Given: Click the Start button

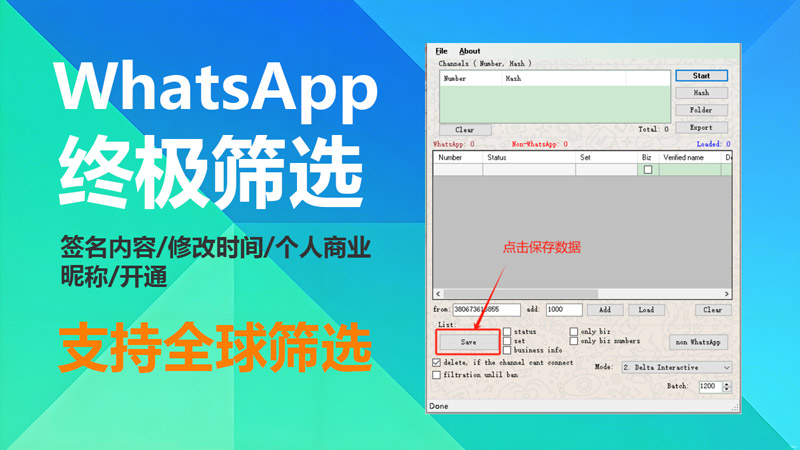Looking at the screenshot, I should tap(701, 76).
